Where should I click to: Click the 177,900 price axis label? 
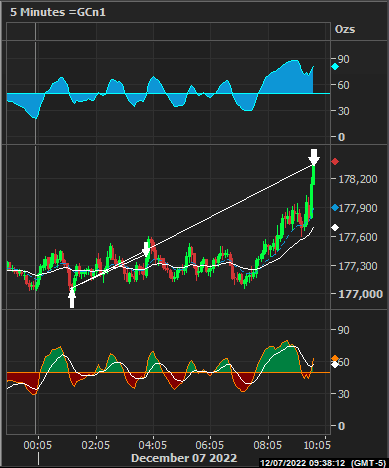[x=358, y=208]
